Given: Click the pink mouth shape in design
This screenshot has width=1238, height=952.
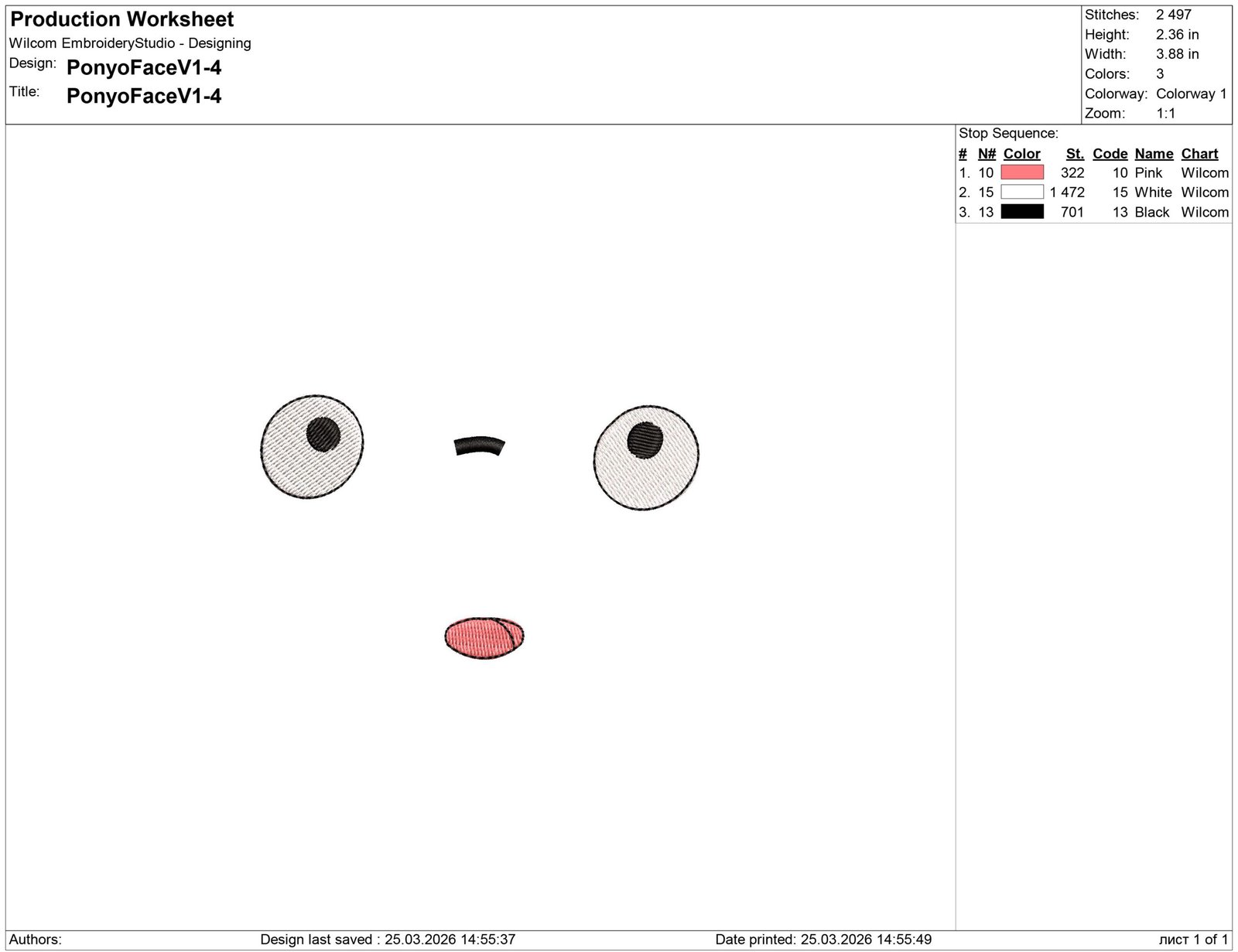Looking at the screenshot, I should tap(484, 638).
